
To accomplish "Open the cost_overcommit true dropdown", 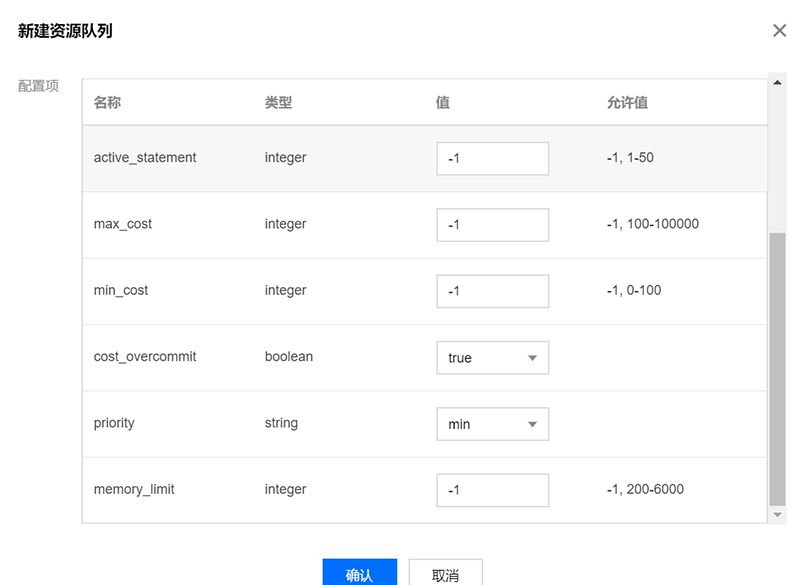I will coord(493,358).
